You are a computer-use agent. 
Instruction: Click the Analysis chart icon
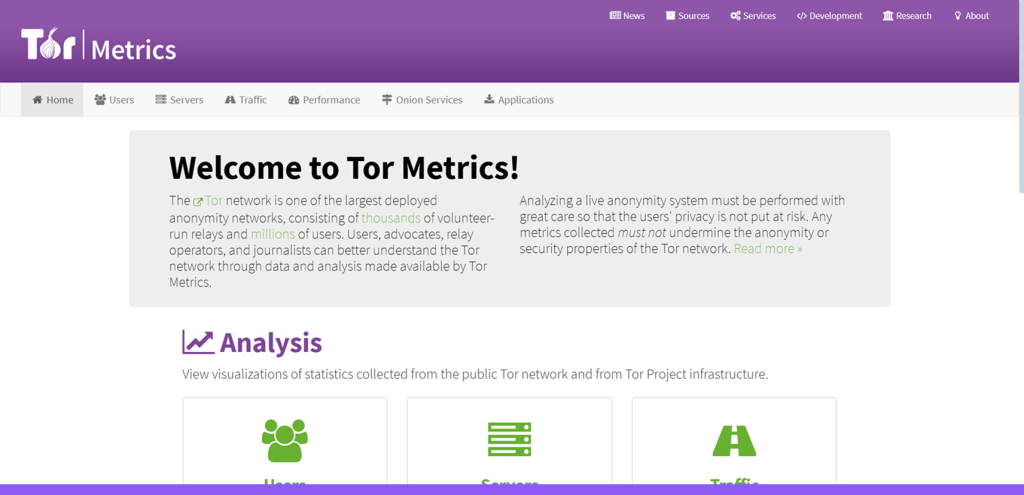[x=198, y=342]
